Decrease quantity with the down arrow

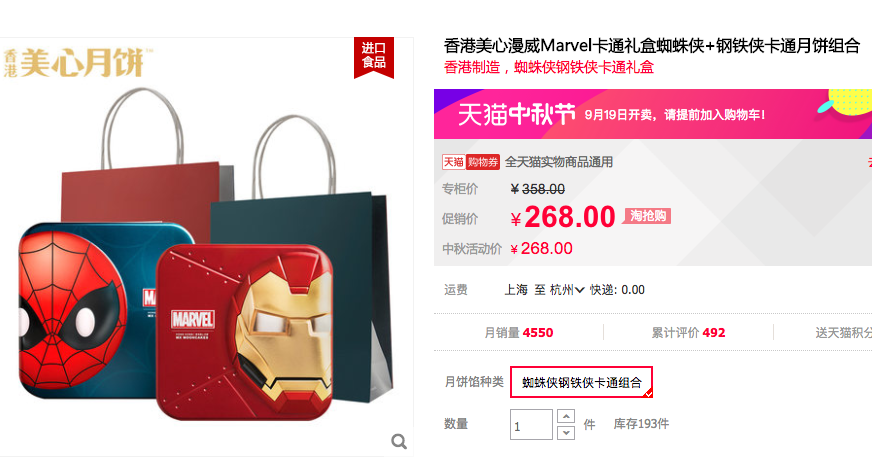[x=566, y=432]
